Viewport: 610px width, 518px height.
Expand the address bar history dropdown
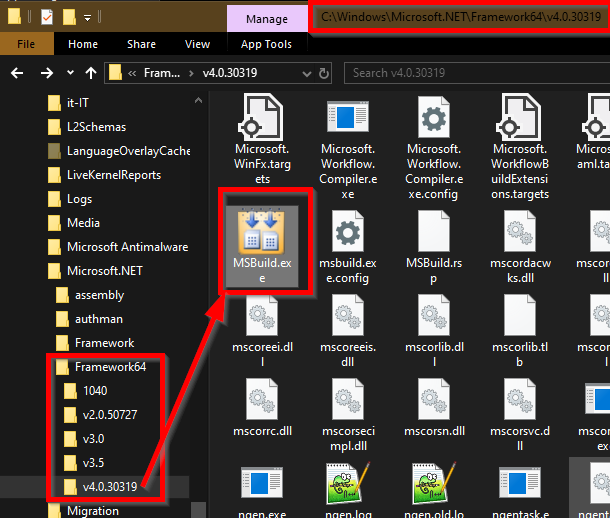click(307, 73)
